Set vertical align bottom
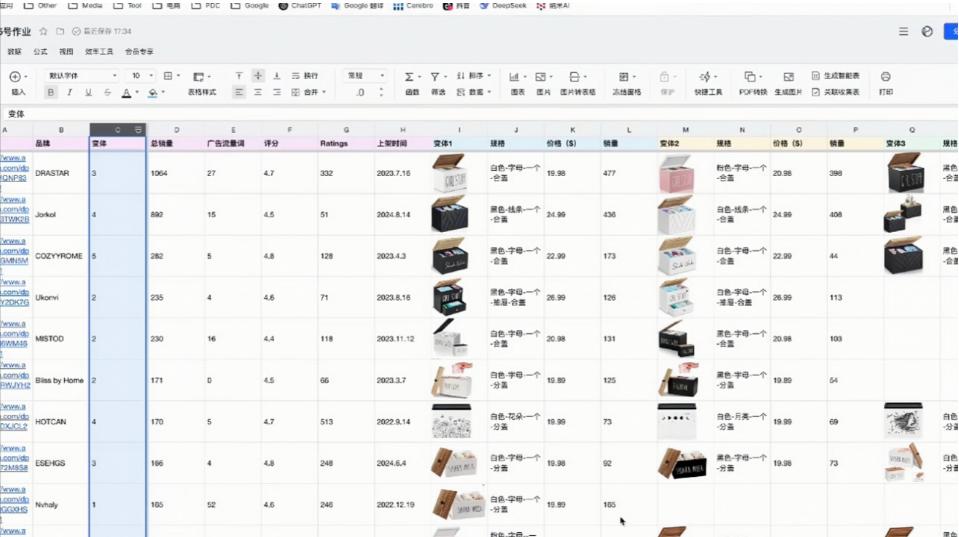959x537 pixels. coord(276,76)
